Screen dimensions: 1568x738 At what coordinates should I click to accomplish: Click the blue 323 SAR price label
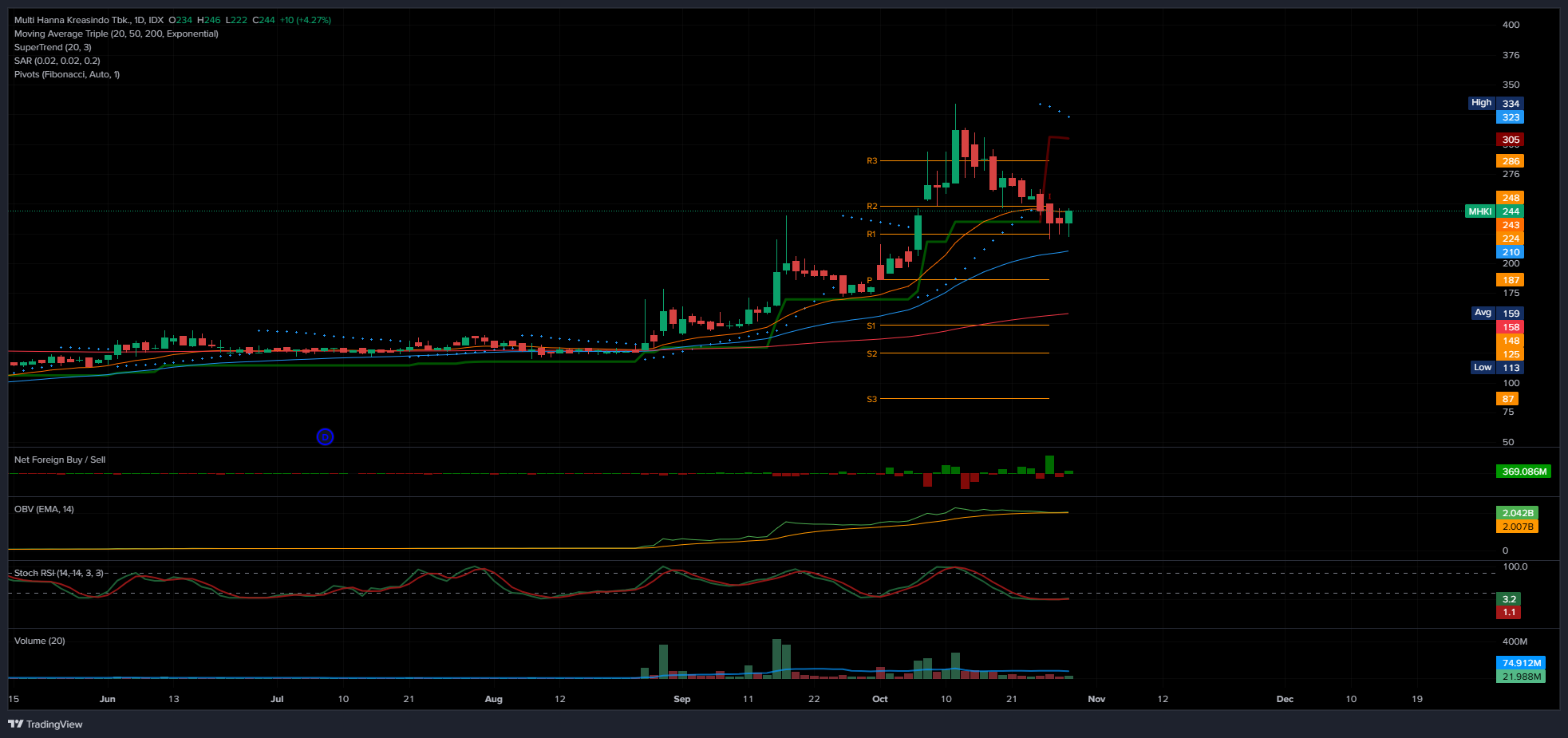point(1511,117)
